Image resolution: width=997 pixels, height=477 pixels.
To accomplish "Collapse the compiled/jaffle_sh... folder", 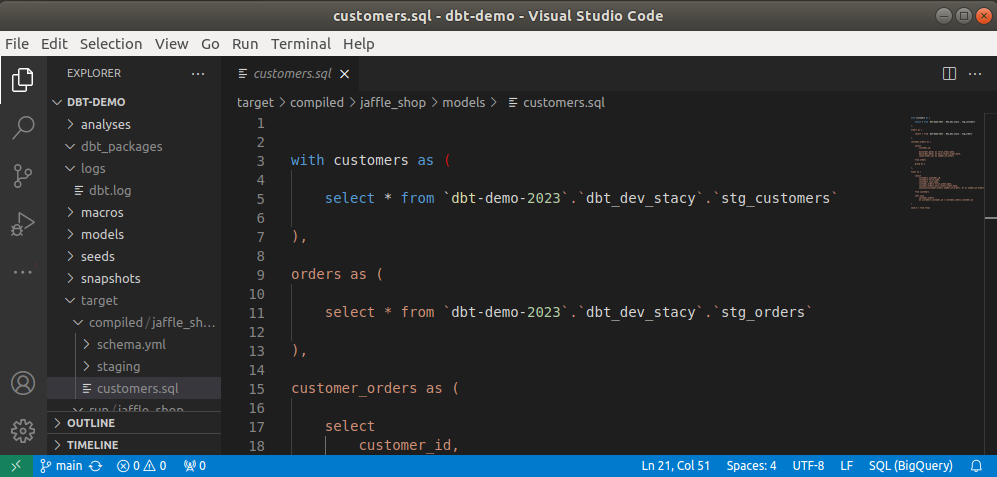I will [134, 322].
